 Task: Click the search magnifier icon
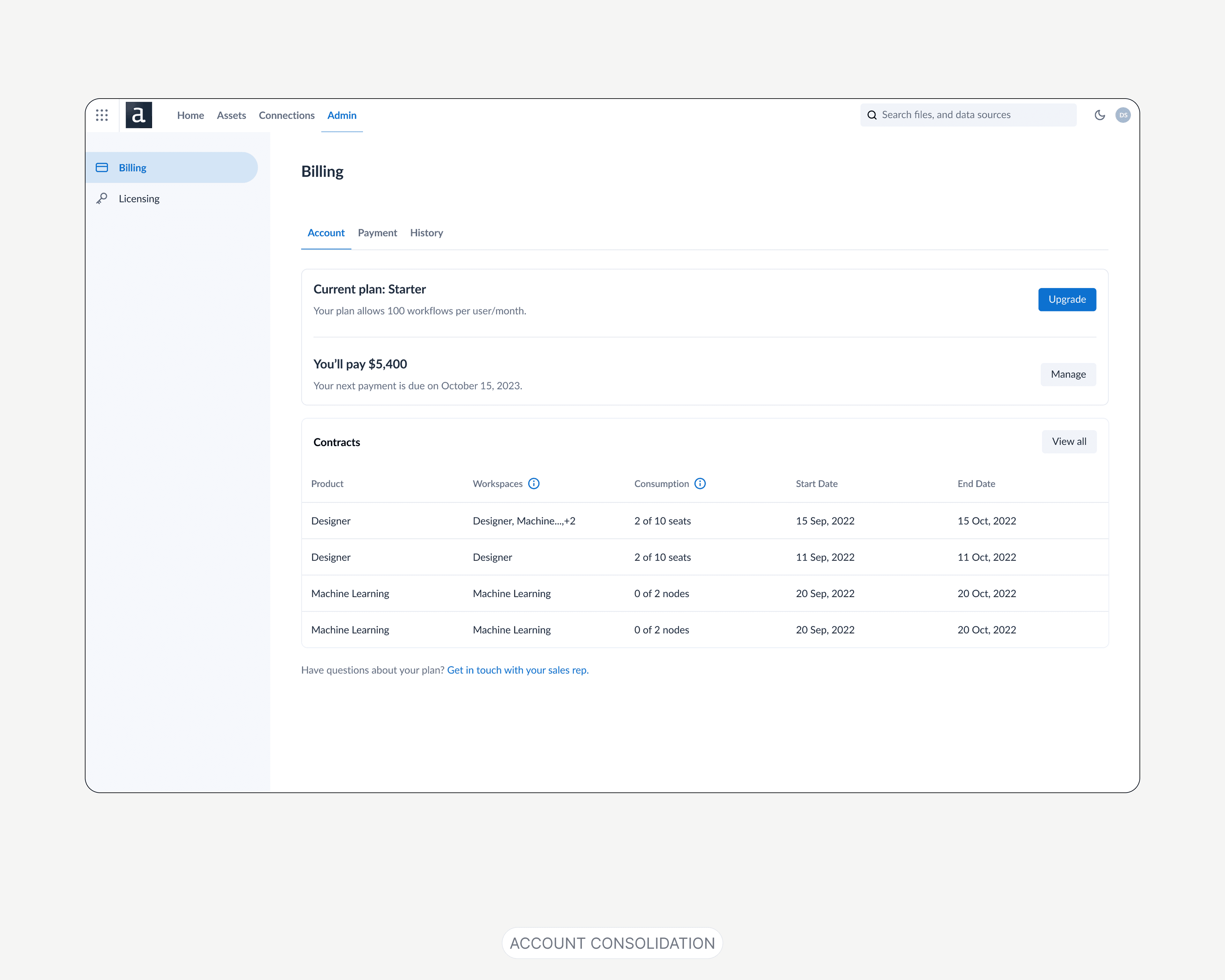tap(872, 115)
